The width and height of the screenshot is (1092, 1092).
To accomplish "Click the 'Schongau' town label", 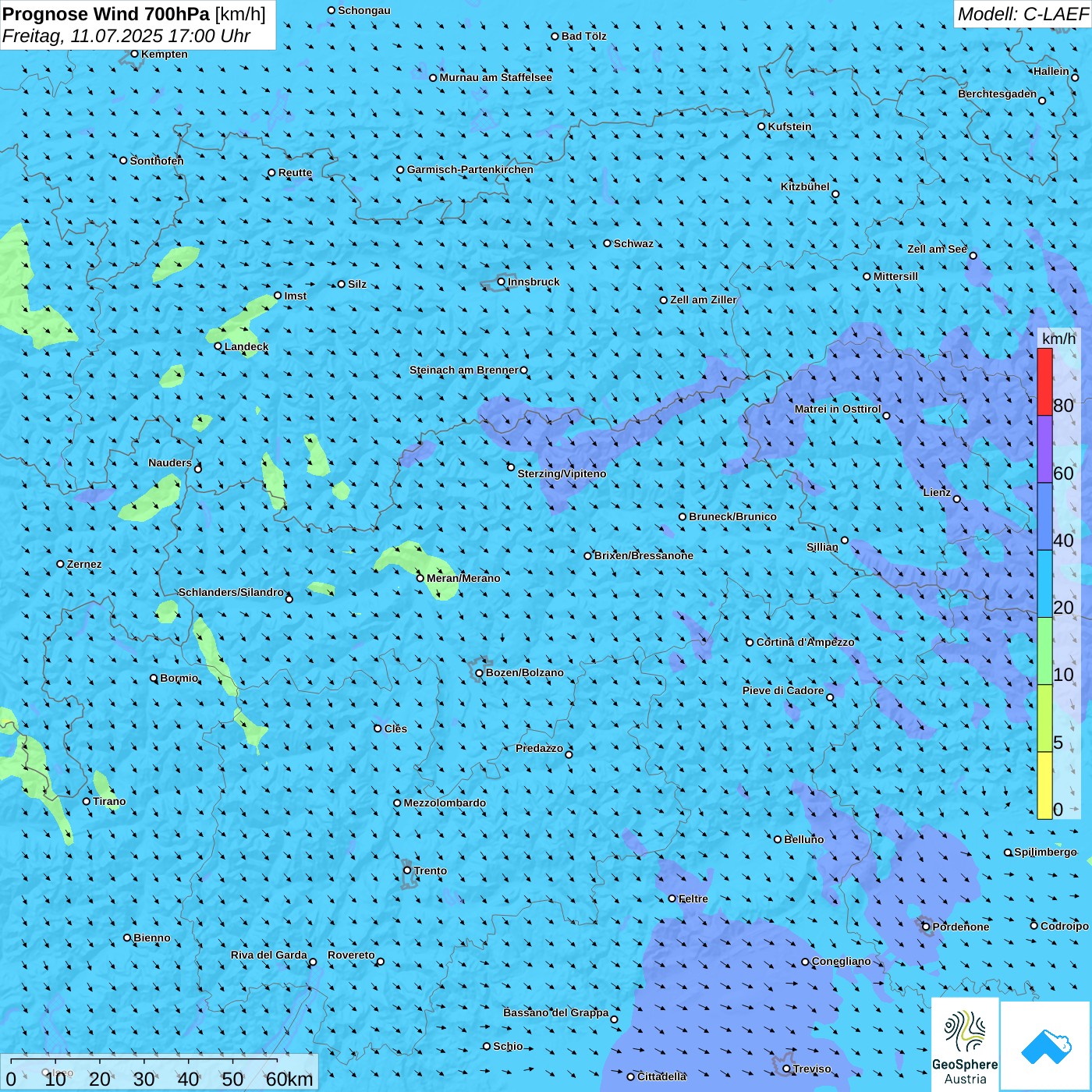I will click(x=364, y=10).
